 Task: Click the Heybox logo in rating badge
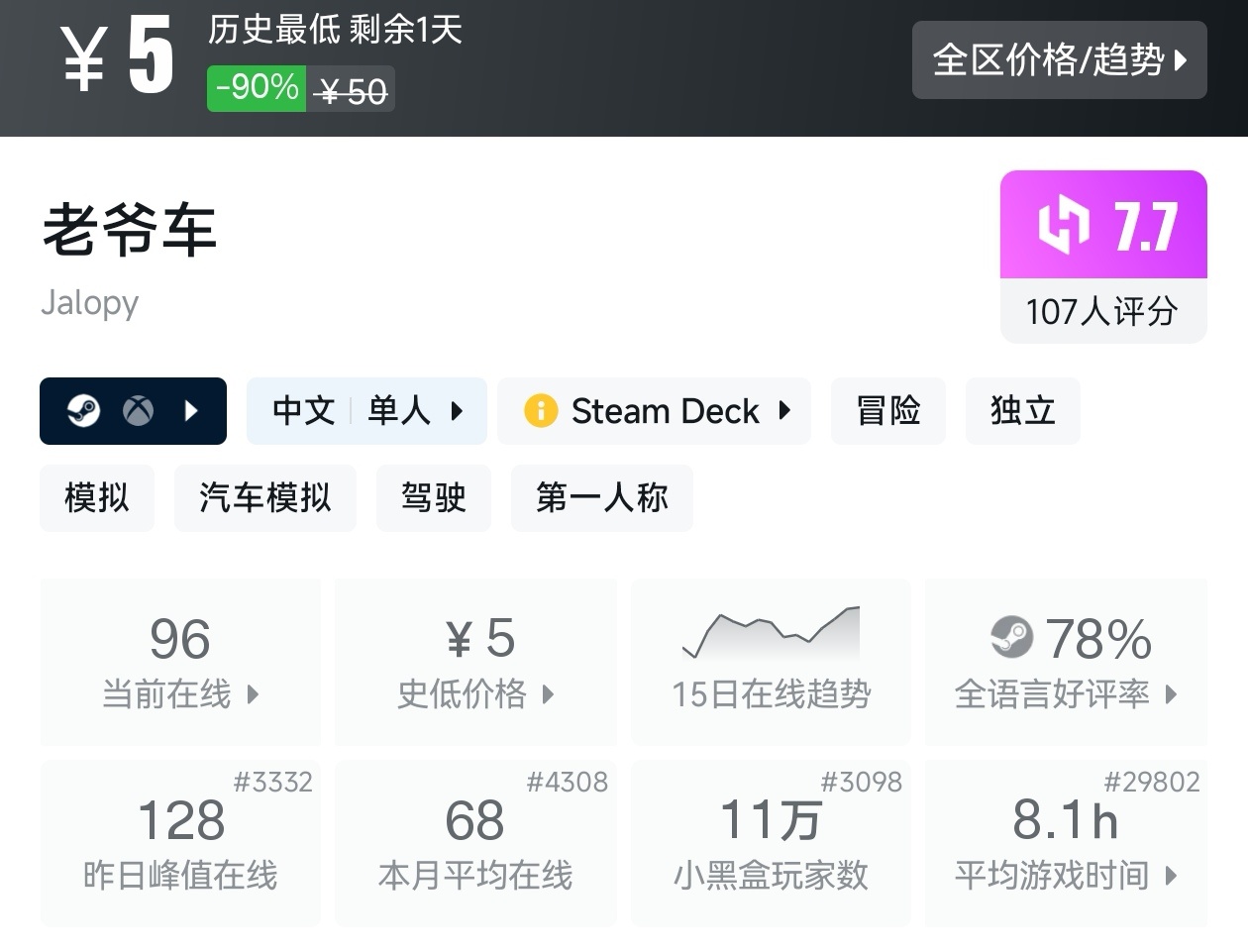pyautogui.click(x=1063, y=225)
